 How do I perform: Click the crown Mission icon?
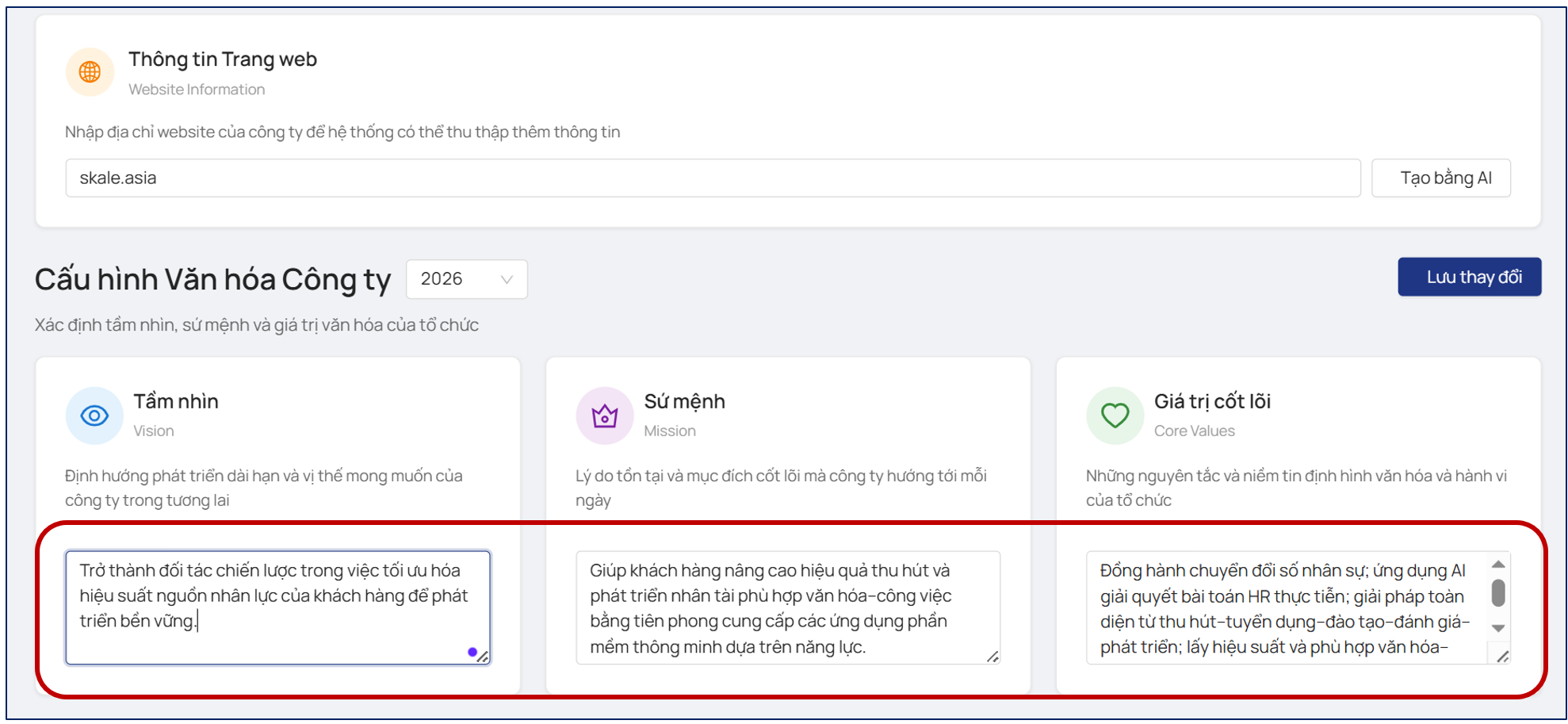tap(605, 416)
